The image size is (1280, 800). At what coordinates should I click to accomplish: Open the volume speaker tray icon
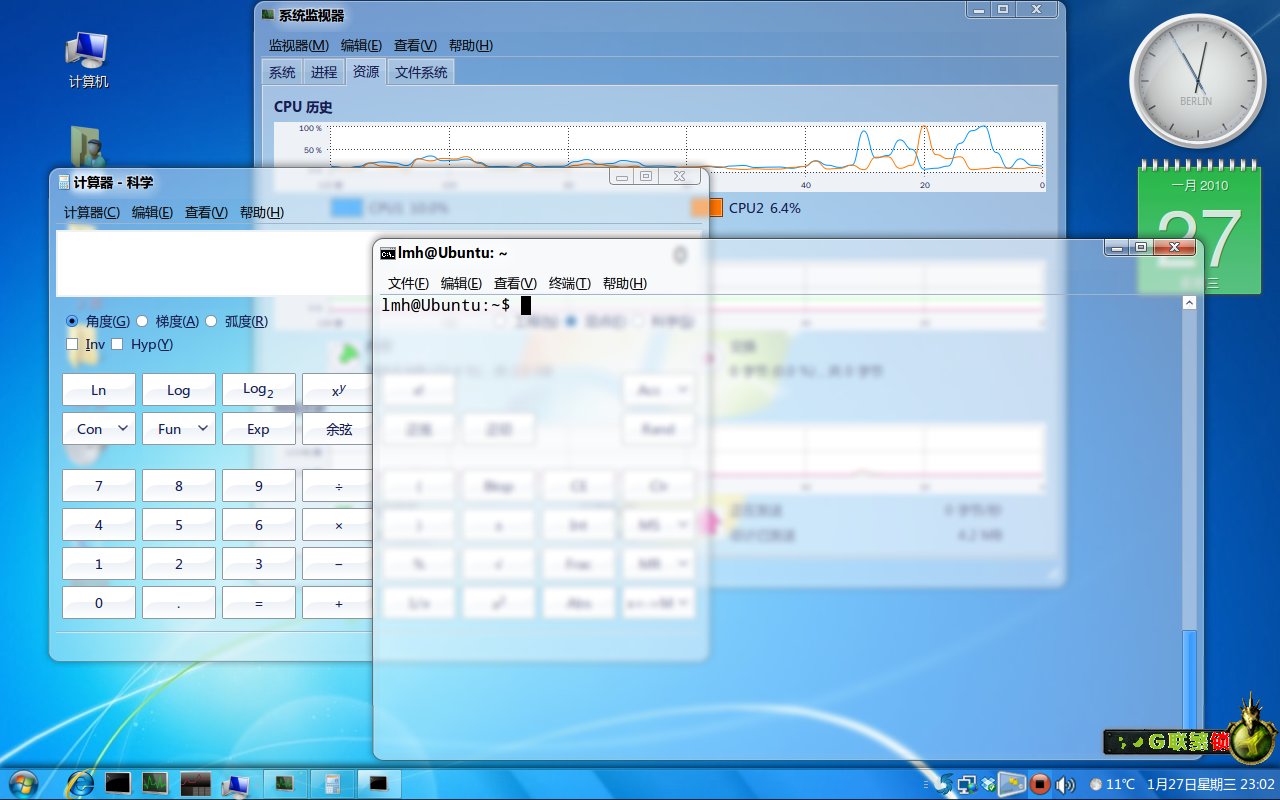click(1065, 784)
